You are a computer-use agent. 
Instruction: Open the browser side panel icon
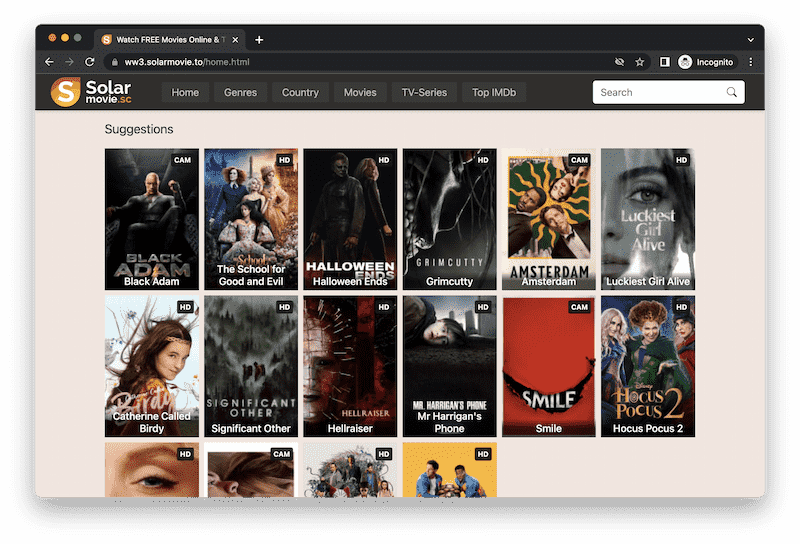tap(664, 62)
